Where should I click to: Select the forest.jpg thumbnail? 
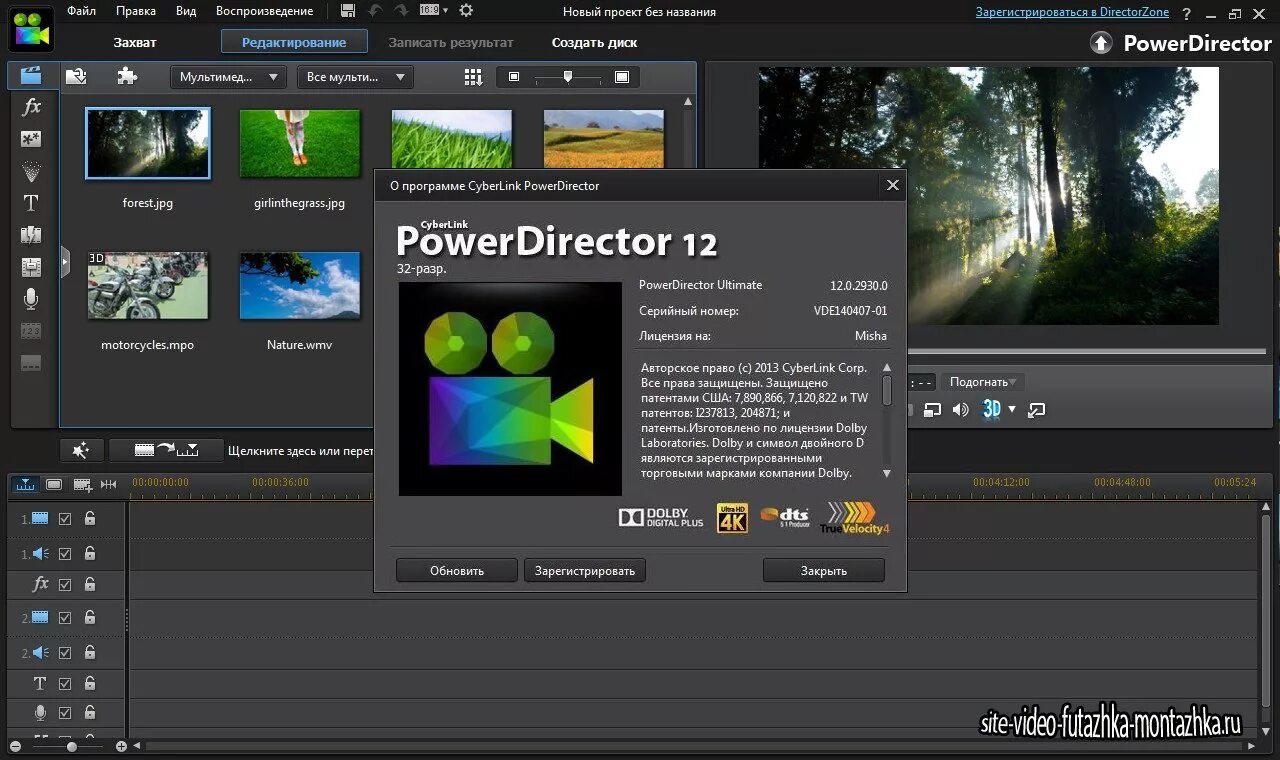[148, 144]
